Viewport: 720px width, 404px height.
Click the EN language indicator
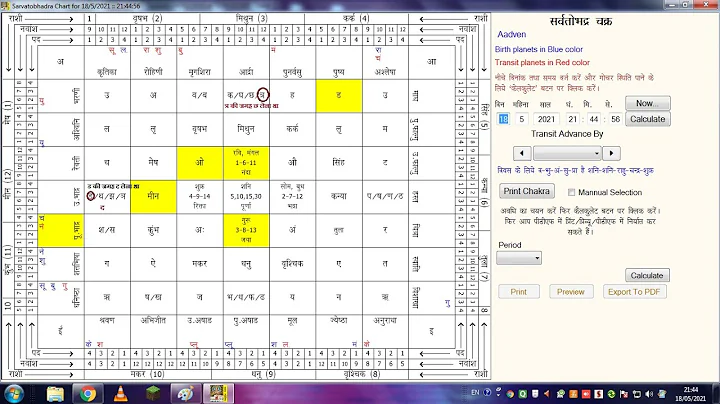(x=475, y=393)
